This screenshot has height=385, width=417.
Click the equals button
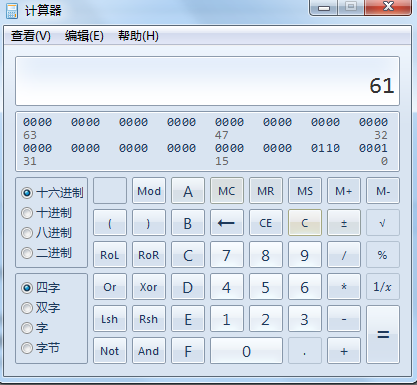tap(383, 334)
